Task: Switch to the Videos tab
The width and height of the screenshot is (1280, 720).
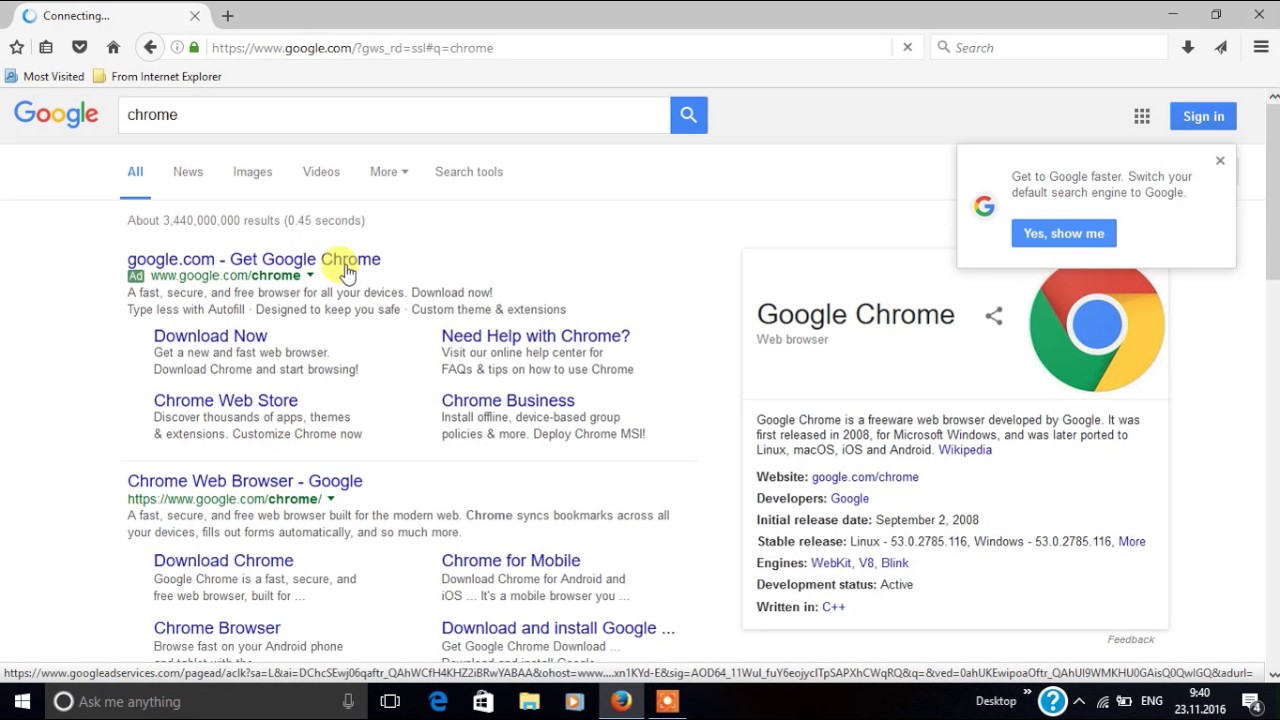Action: click(321, 172)
